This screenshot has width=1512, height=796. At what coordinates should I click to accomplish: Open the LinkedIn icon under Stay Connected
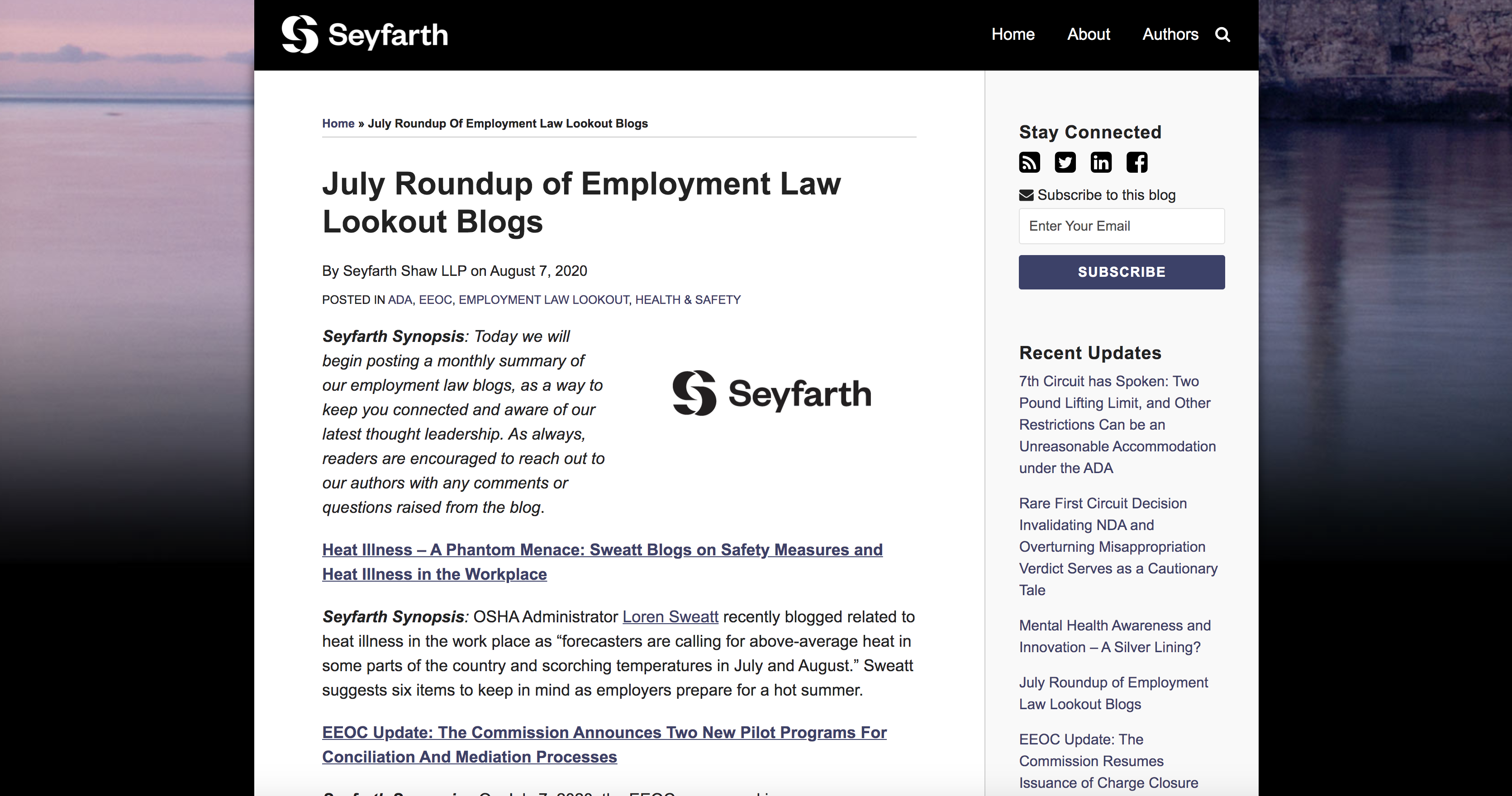pyautogui.click(x=1101, y=162)
